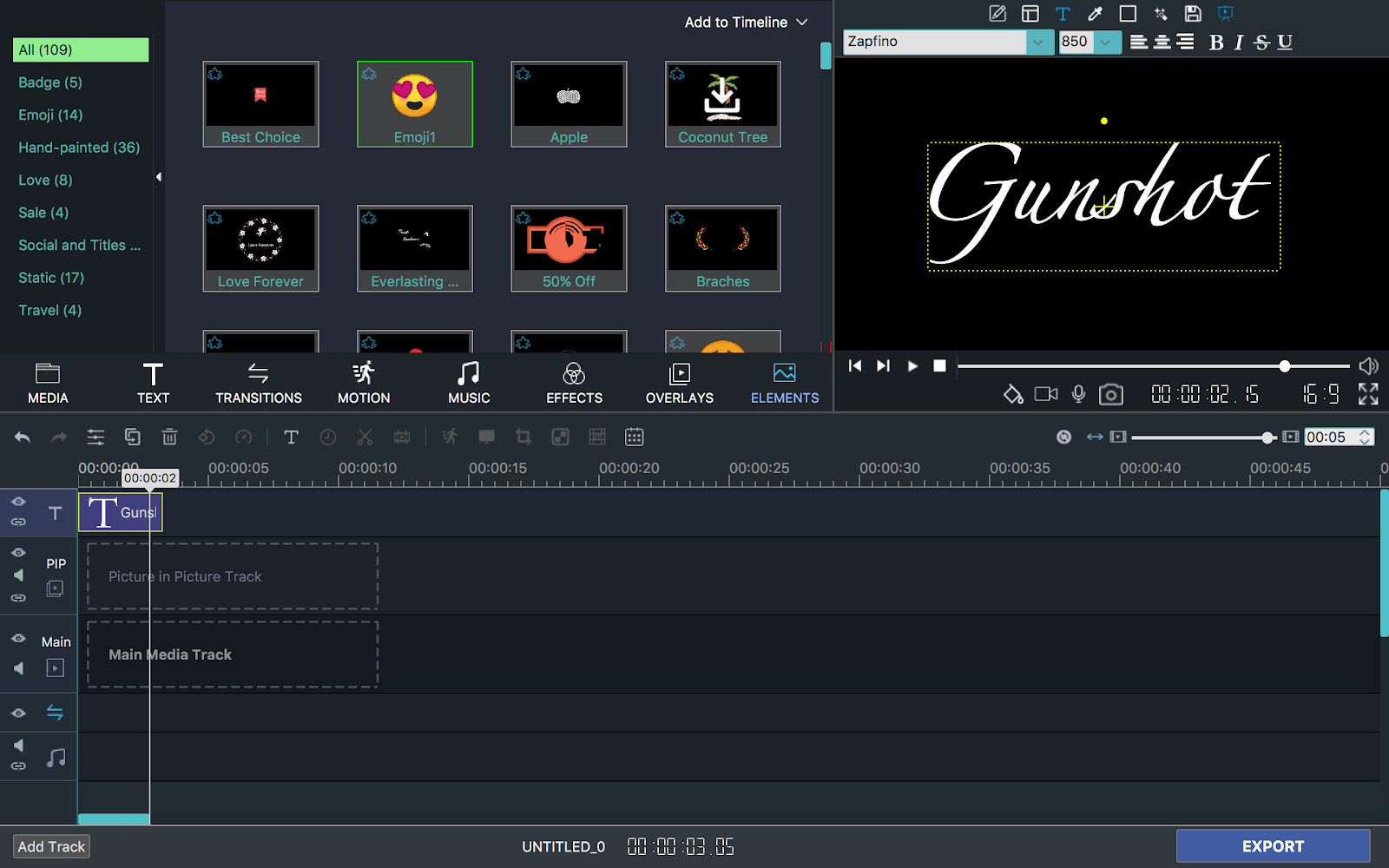Open the Music tab
1389x868 pixels.
point(469,383)
